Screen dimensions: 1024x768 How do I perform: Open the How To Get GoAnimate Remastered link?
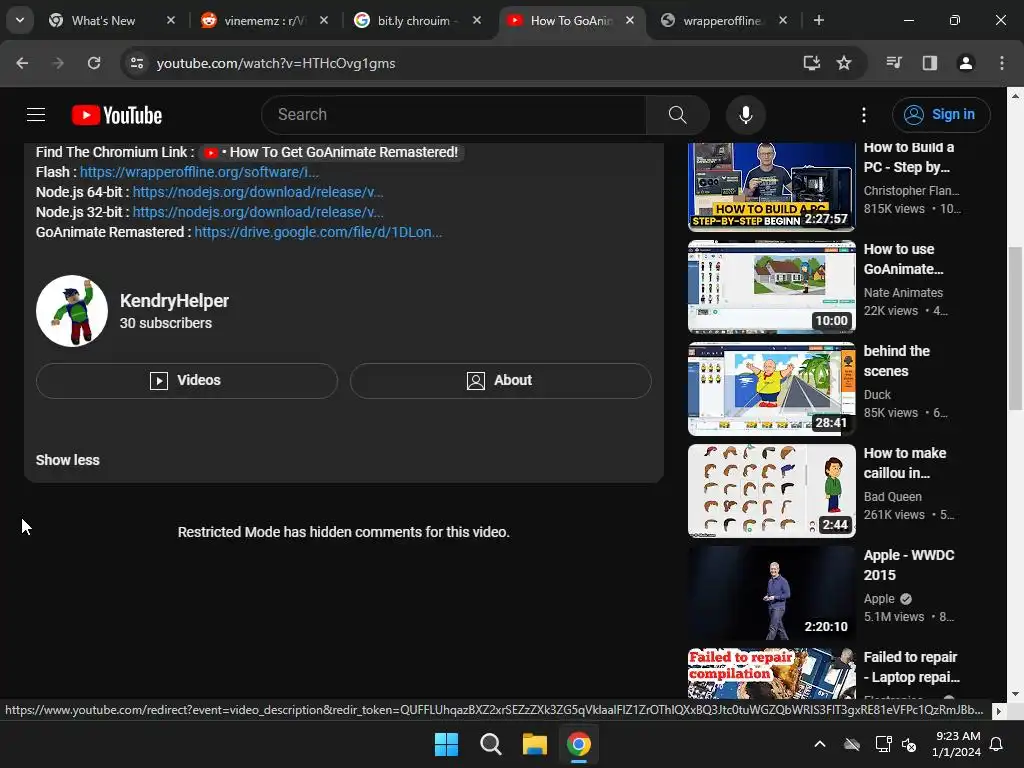coord(331,152)
